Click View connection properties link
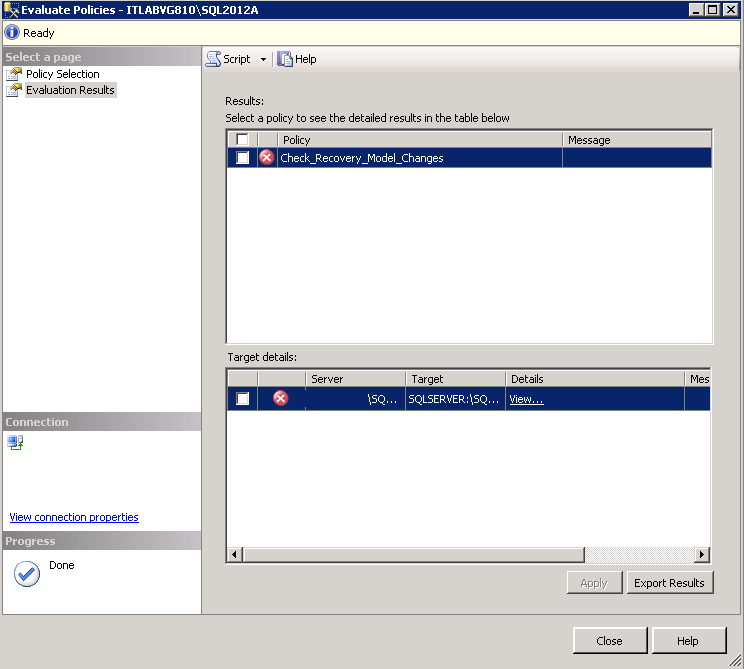Image resolution: width=744 pixels, height=669 pixels. click(74, 517)
